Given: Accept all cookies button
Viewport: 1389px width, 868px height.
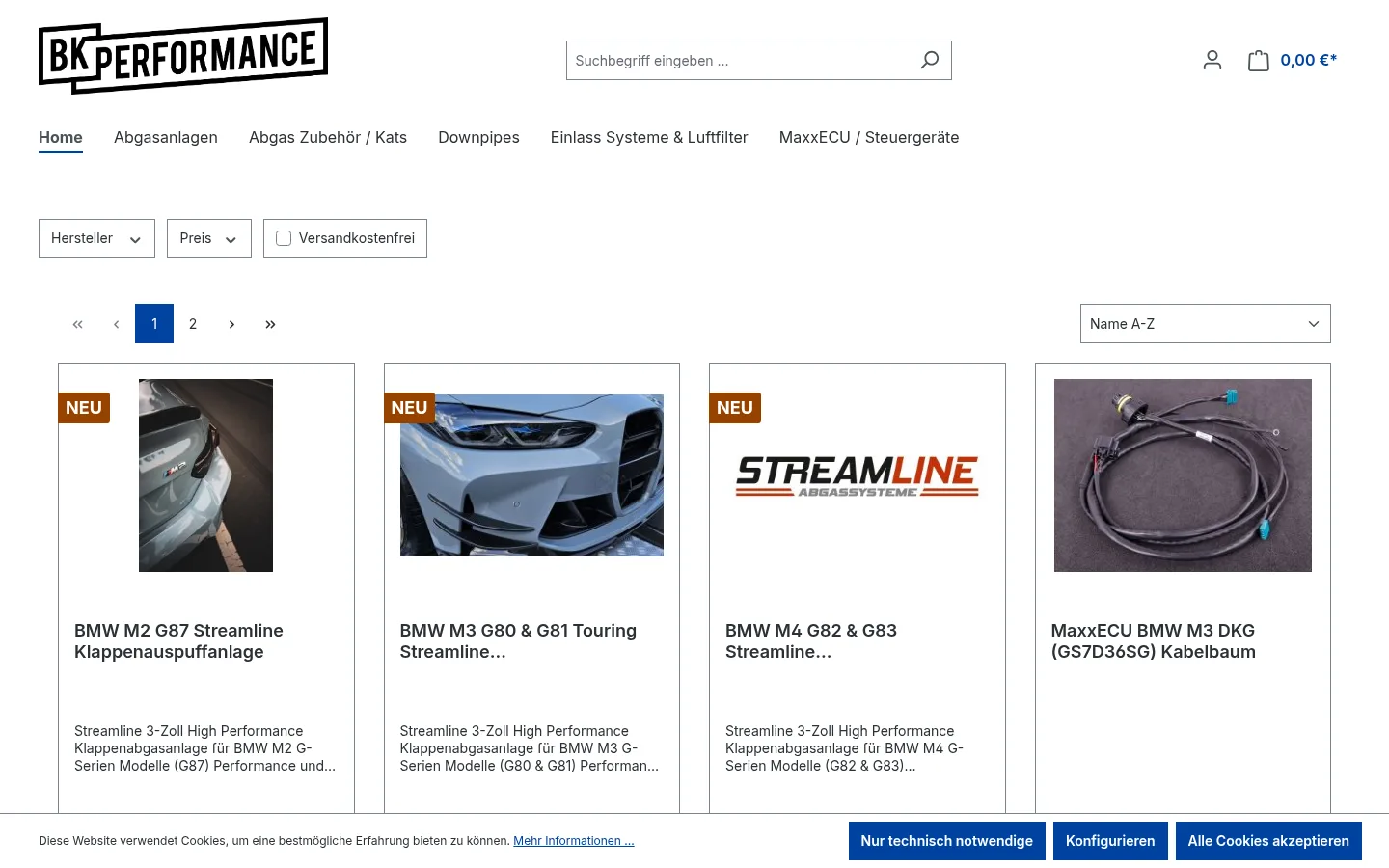Looking at the screenshot, I should 1268,841.
